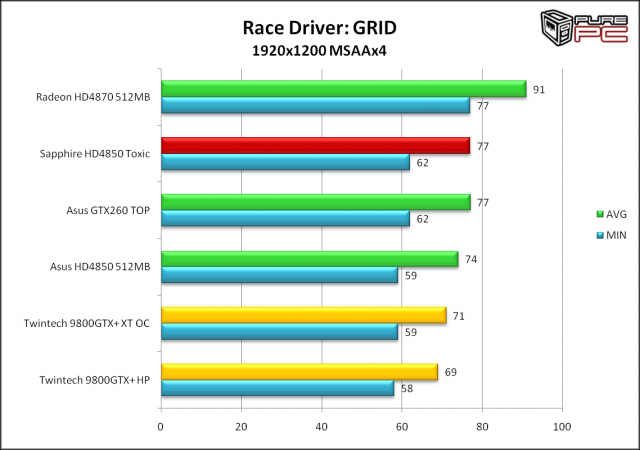Select the Twintech 9800GTX+ HP blue MIN bar
This screenshot has height=450, width=640.
point(277,389)
